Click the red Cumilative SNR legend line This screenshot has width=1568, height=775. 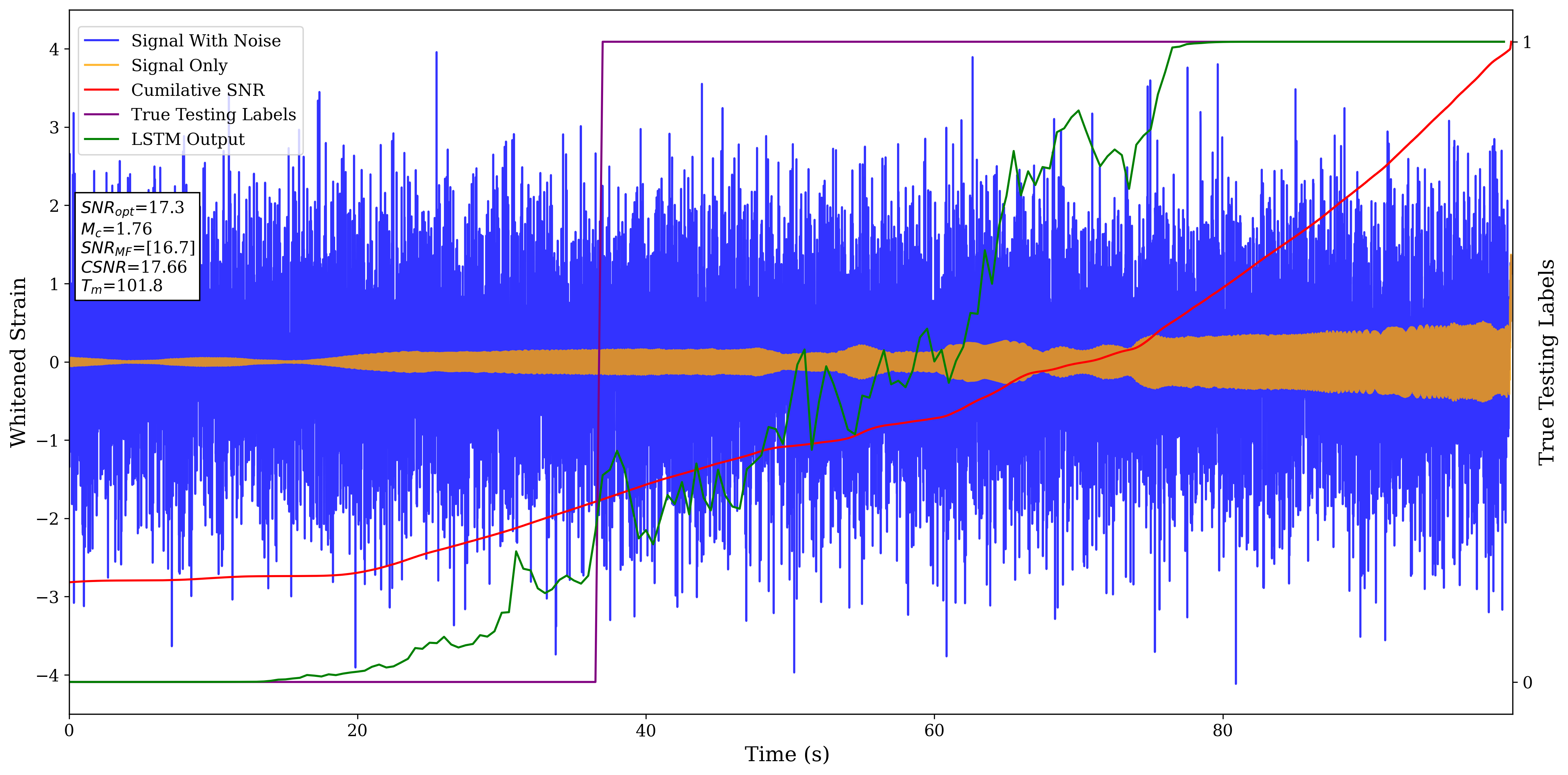(101, 90)
